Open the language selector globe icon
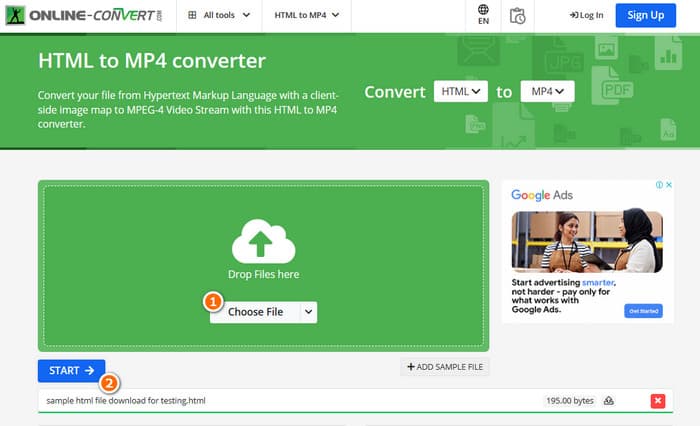700x426 pixels. tap(484, 15)
